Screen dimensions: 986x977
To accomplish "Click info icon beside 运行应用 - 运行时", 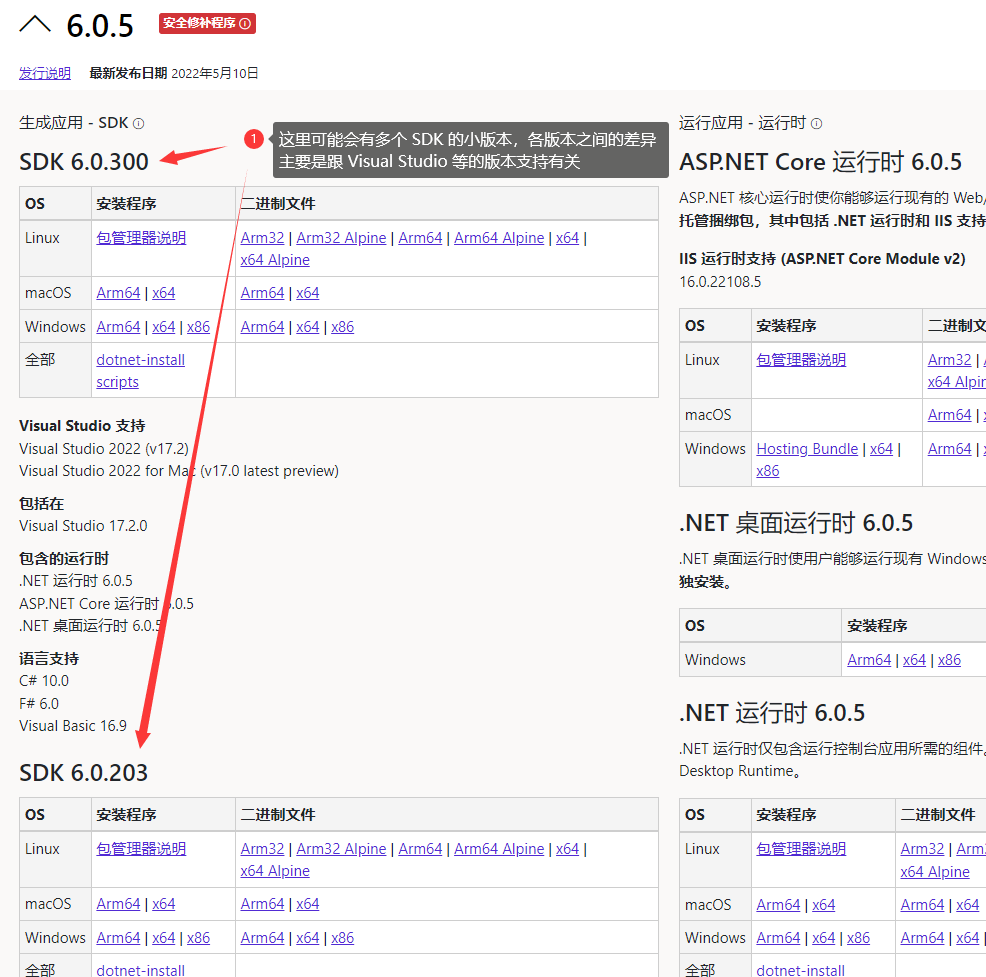I will coord(816,123).
